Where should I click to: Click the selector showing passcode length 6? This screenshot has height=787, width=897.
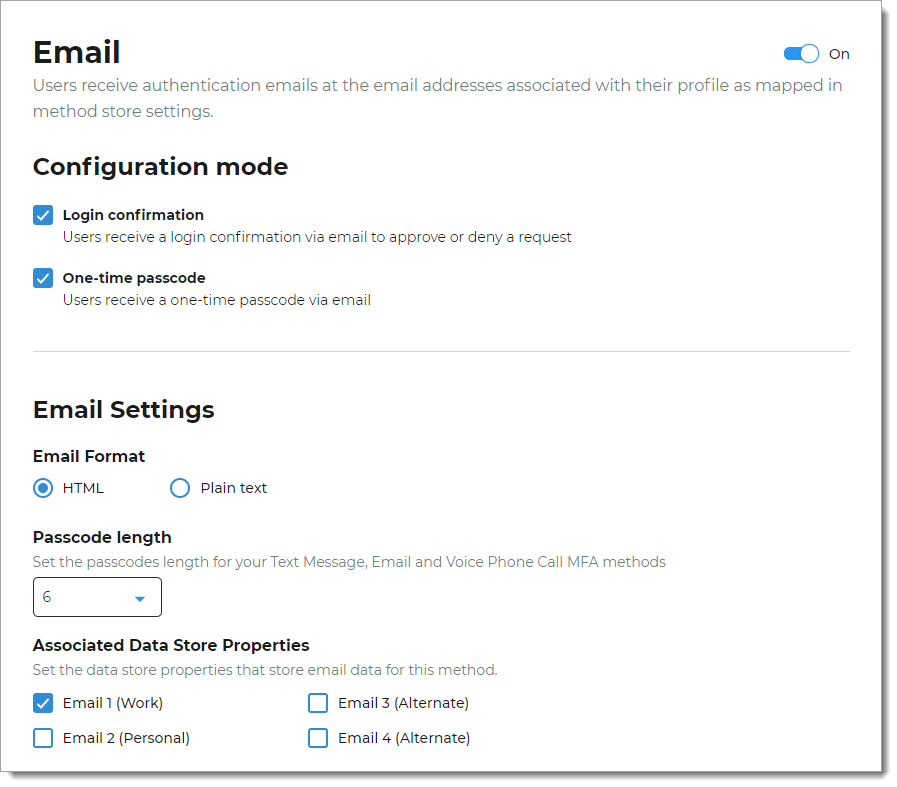pos(97,596)
